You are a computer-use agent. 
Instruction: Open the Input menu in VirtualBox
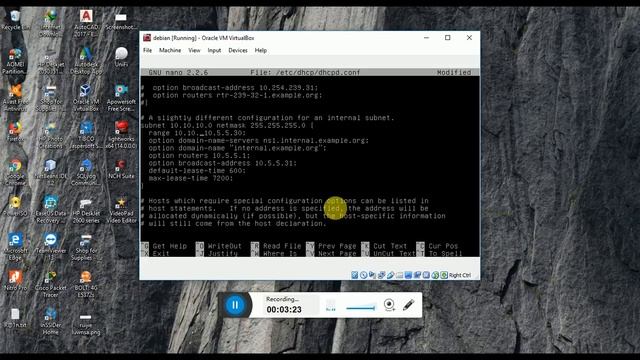[214, 50]
